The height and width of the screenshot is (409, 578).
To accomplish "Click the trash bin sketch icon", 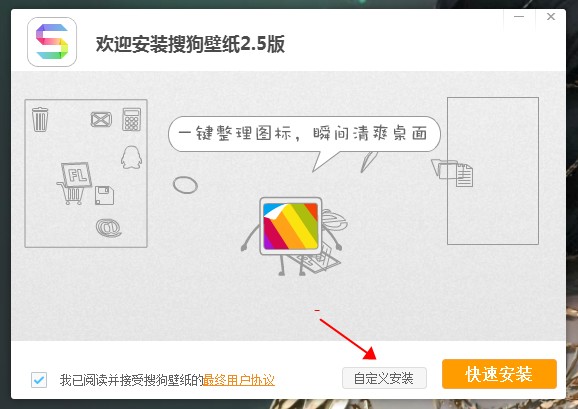I will (40, 119).
